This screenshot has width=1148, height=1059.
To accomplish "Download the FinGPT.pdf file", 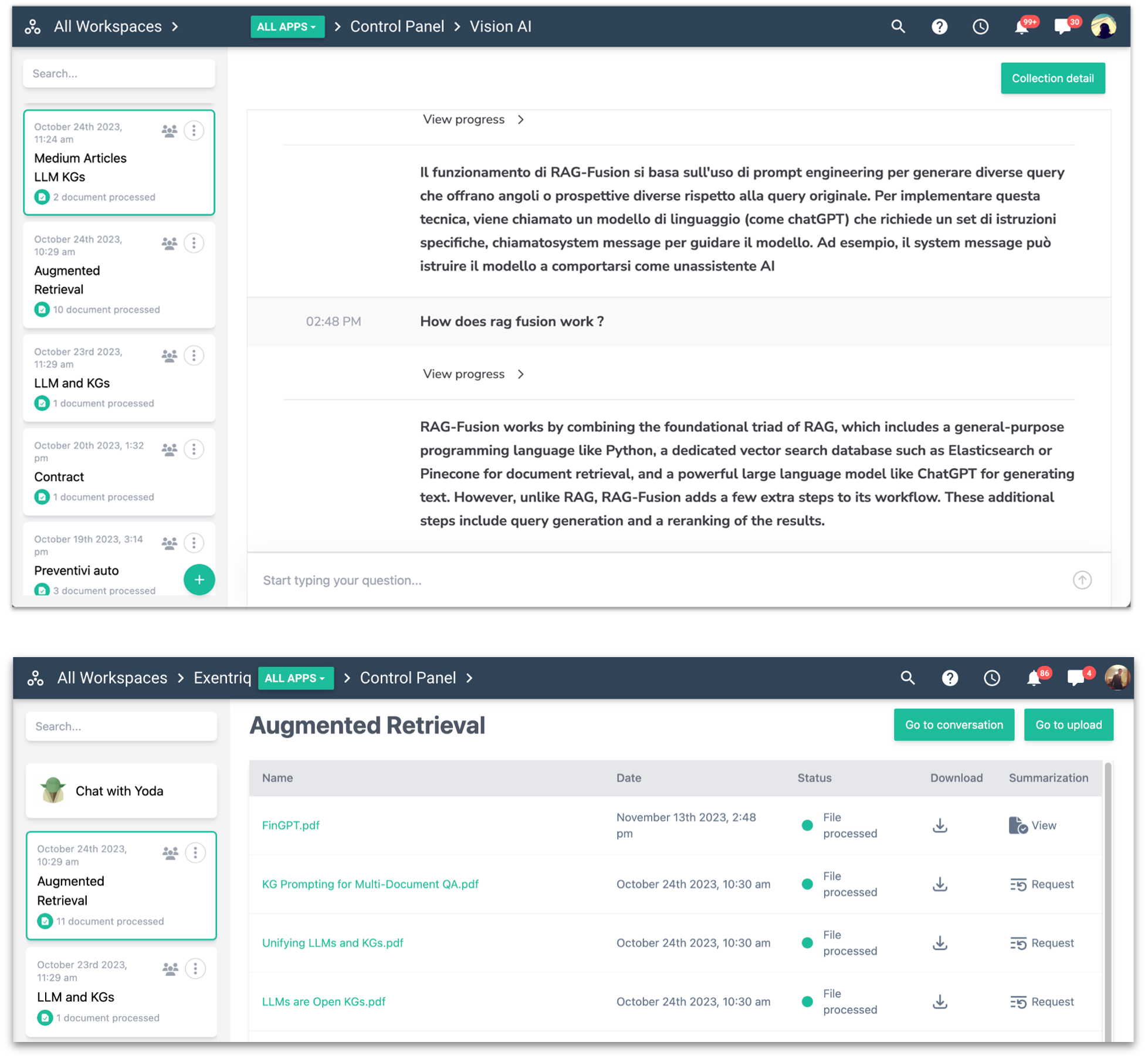I will point(940,825).
